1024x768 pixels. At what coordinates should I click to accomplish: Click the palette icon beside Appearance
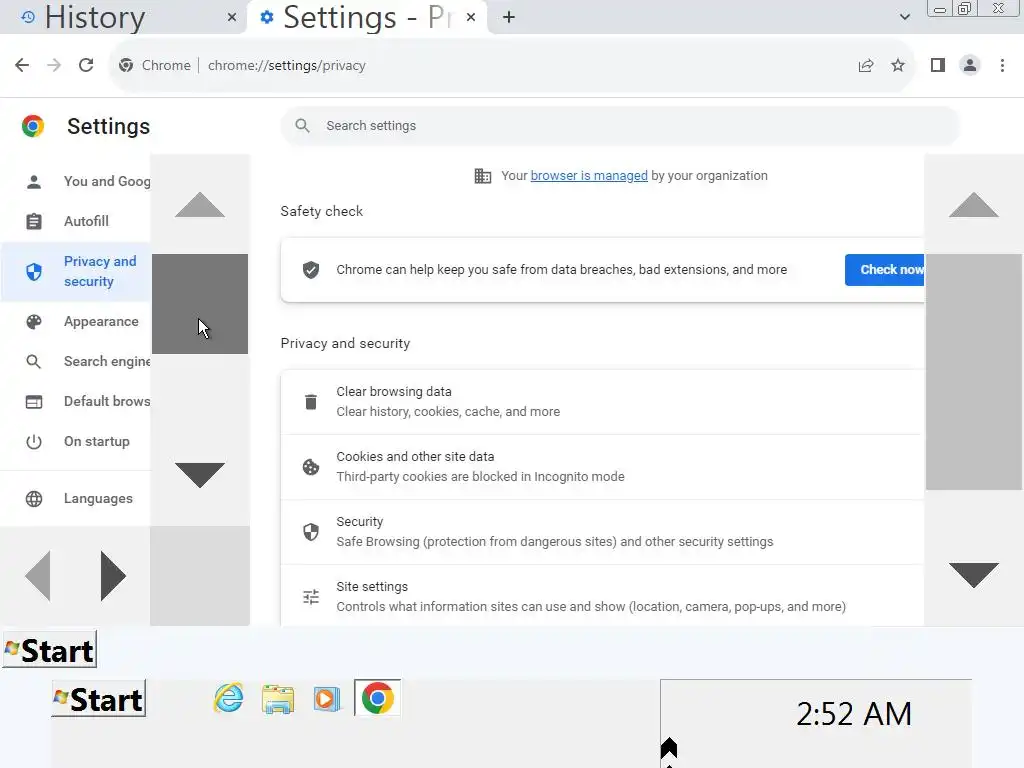click(x=34, y=321)
